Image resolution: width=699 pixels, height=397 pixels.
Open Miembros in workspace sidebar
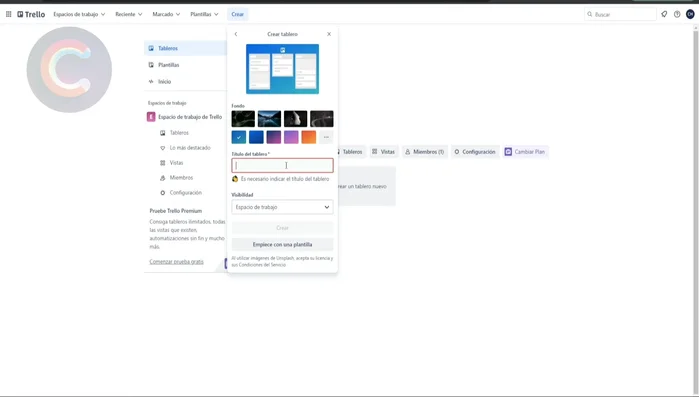pos(181,178)
